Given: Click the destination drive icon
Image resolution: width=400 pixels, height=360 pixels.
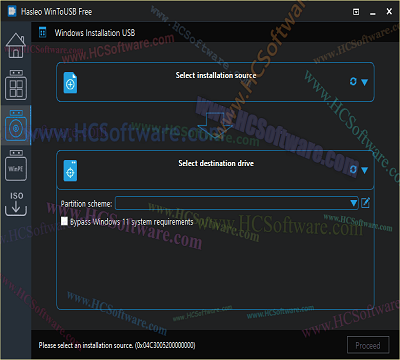Looking at the screenshot, I should coord(70,171).
